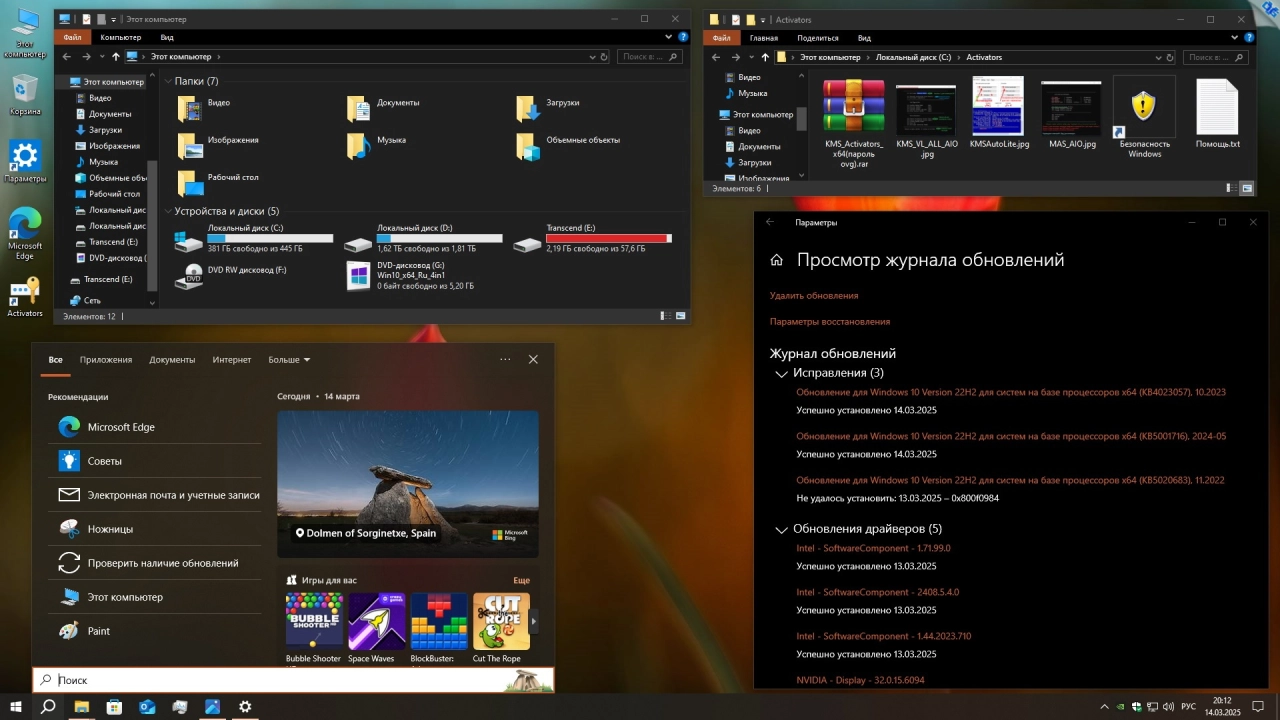This screenshot has width=1280, height=720.
Task: Open the Больше dropdown in search panel
Action: point(289,359)
